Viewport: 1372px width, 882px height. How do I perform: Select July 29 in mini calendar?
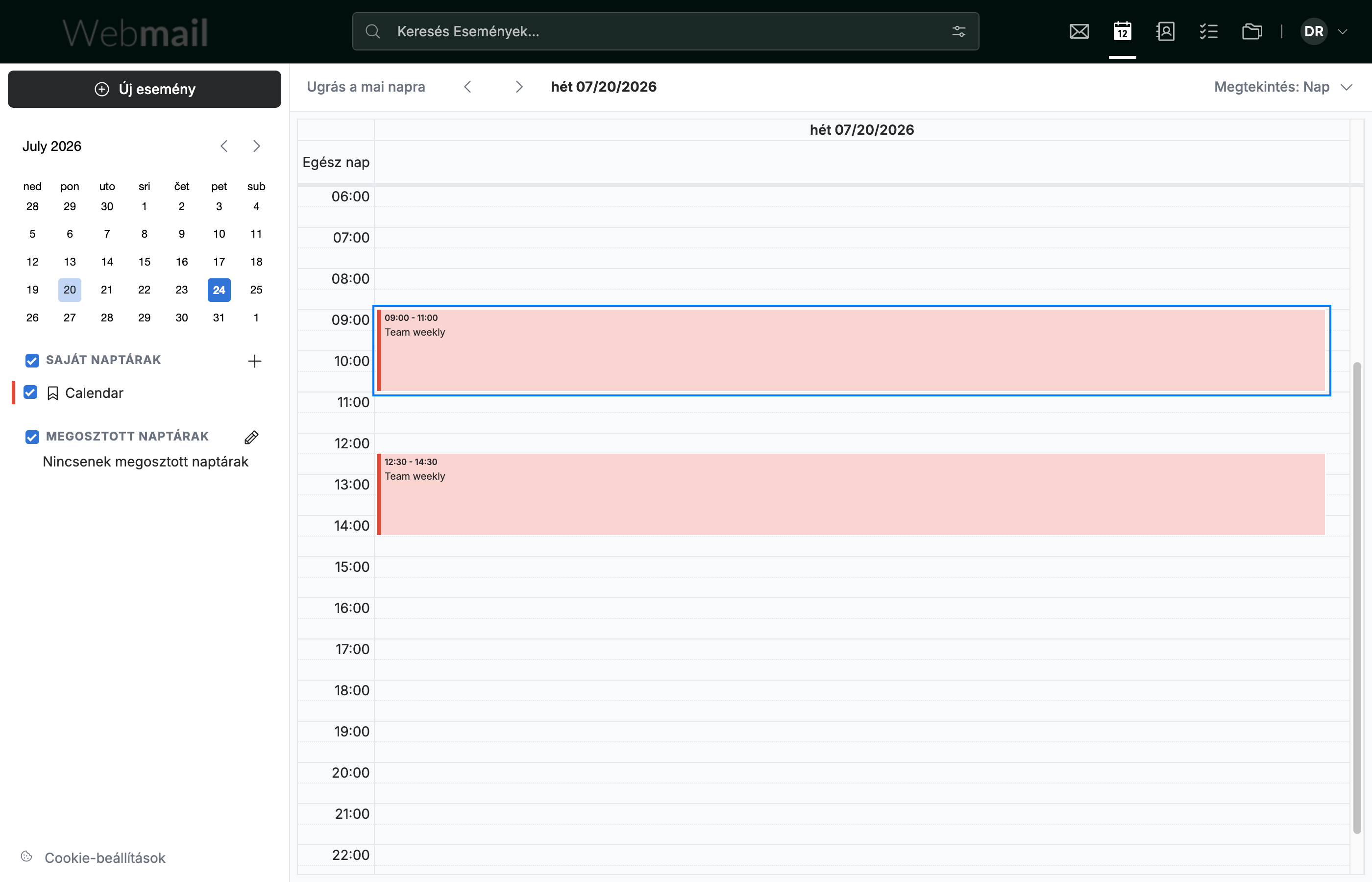tap(144, 318)
